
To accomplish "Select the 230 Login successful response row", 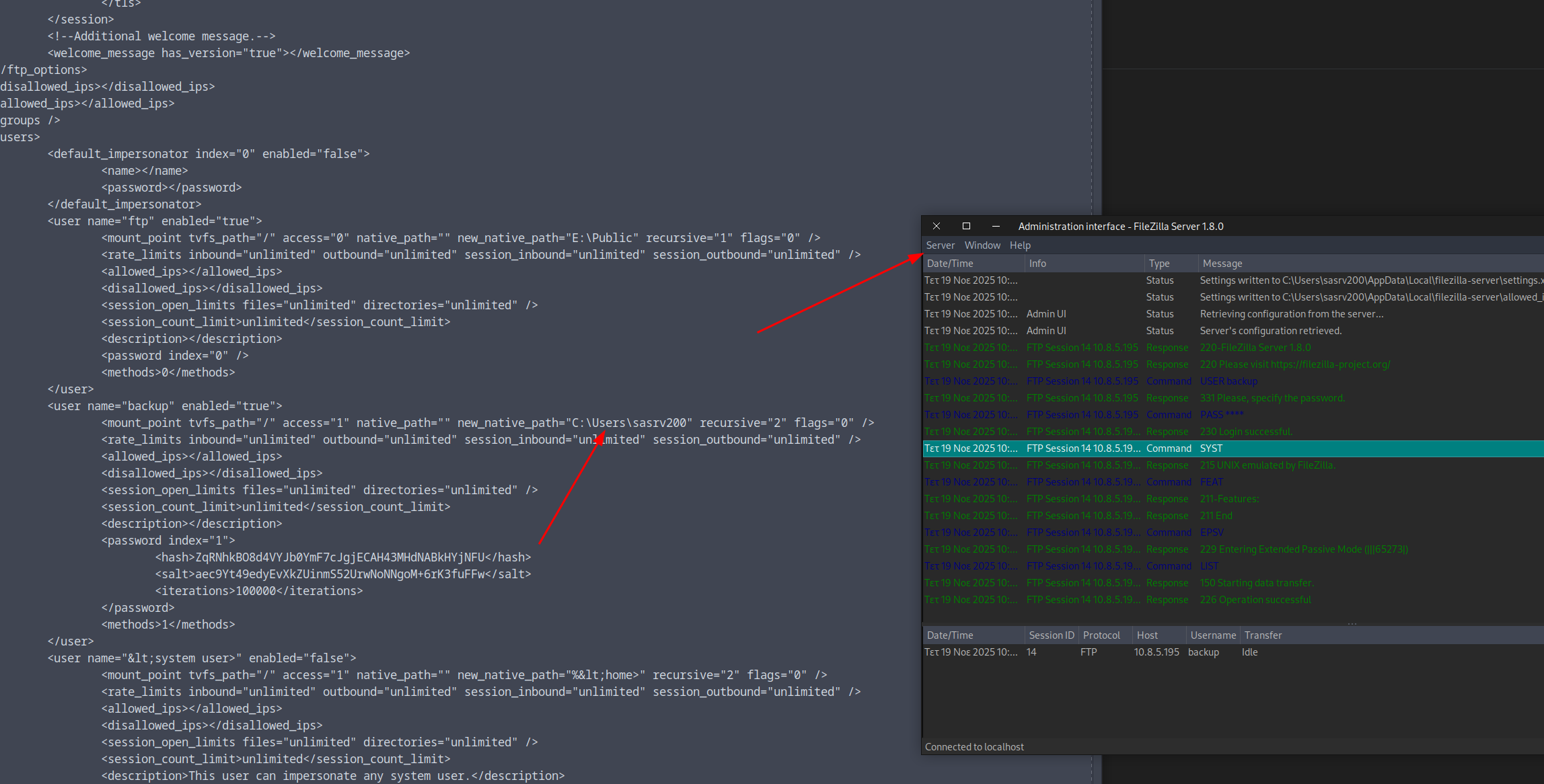I will coord(1245,431).
